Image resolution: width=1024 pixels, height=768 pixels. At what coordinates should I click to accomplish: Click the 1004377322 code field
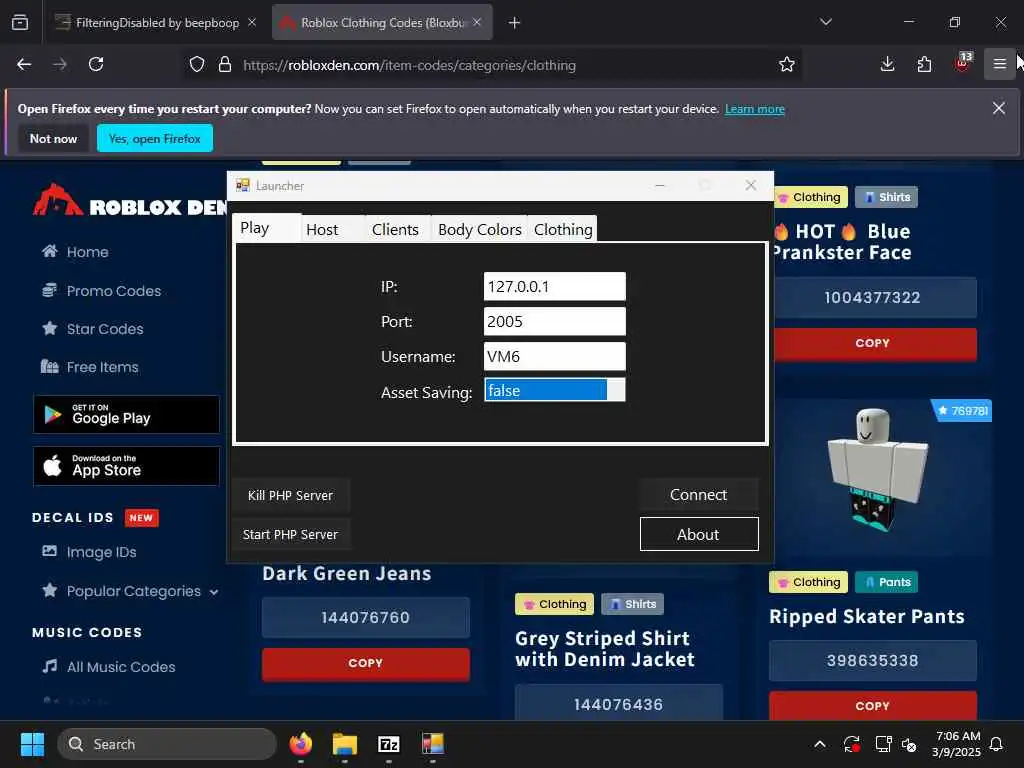[x=875, y=297]
